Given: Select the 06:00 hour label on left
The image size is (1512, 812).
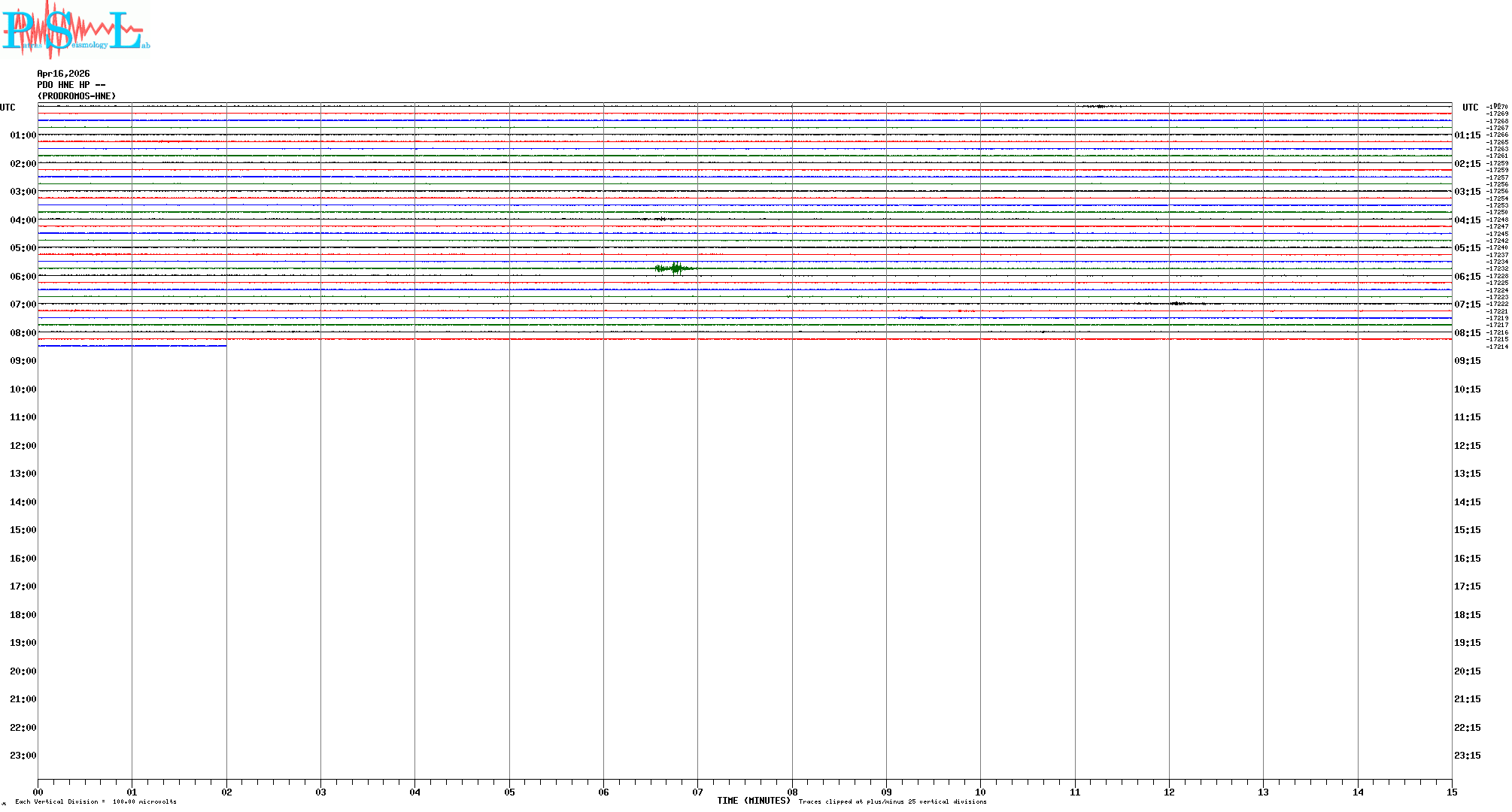Looking at the screenshot, I should pos(23,277).
